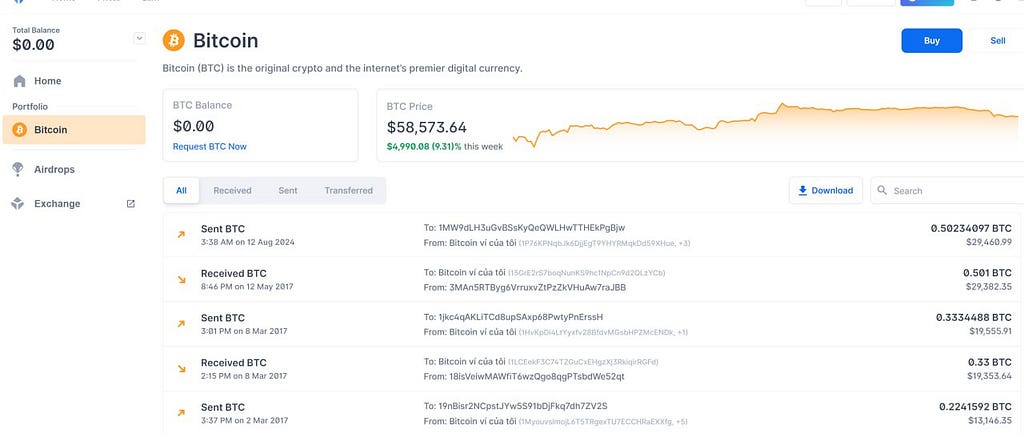
Task: Click the $13,146.35 fiat value
Action: [x=989, y=420]
